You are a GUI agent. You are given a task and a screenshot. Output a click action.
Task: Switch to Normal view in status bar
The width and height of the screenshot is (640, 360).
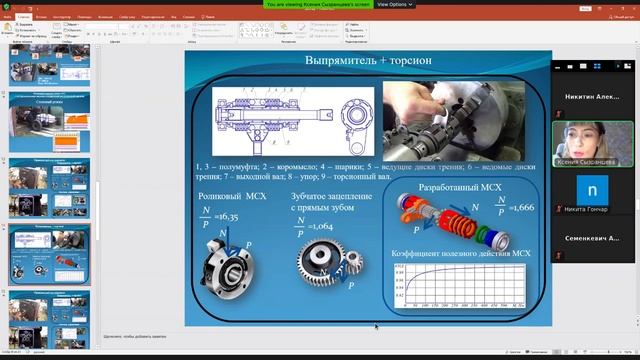pyautogui.click(x=556, y=352)
